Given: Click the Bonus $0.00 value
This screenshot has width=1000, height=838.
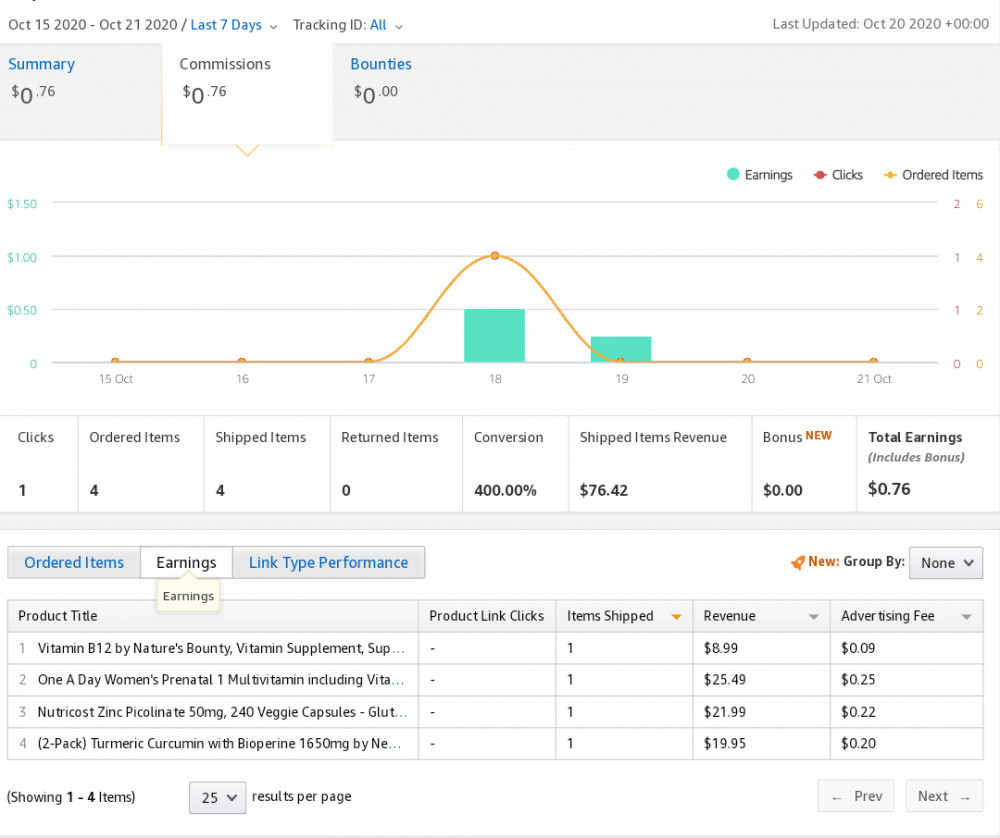Looking at the screenshot, I should click(x=783, y=490).
